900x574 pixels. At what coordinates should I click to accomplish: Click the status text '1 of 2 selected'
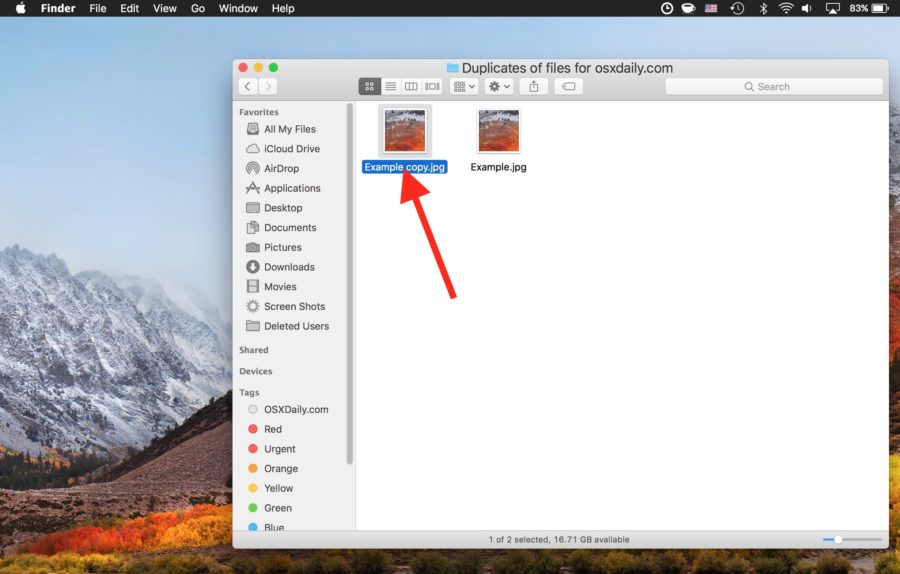point(518,540)
